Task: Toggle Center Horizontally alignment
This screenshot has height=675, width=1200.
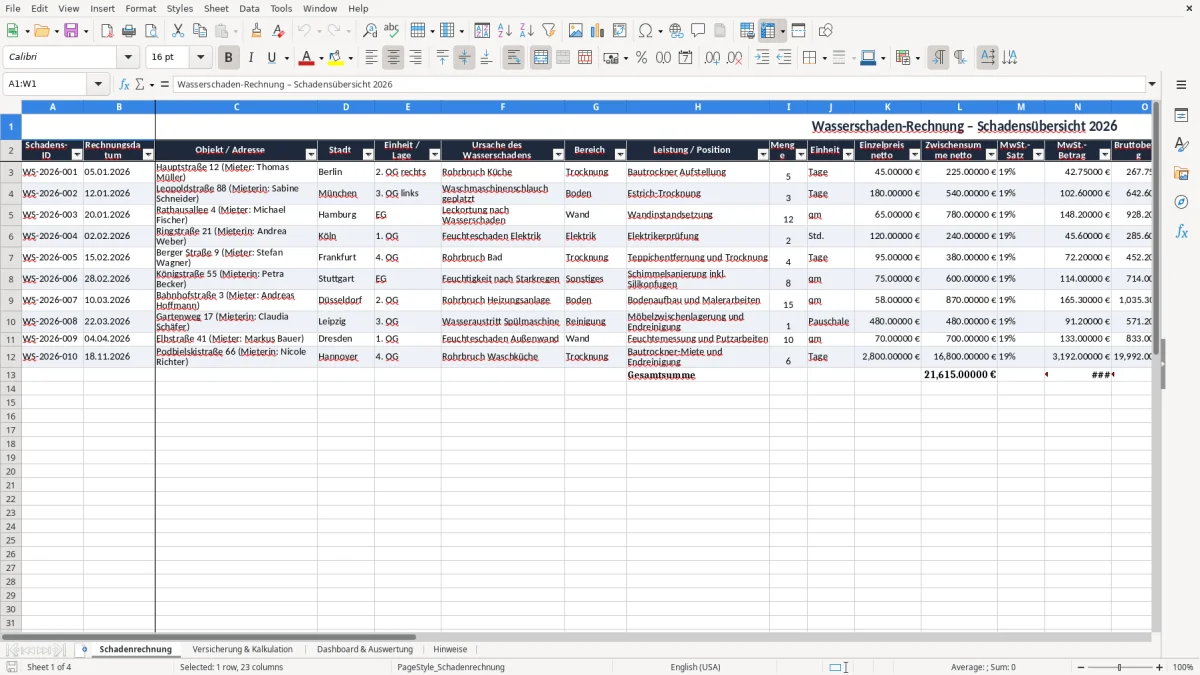Action: point(394,58)
